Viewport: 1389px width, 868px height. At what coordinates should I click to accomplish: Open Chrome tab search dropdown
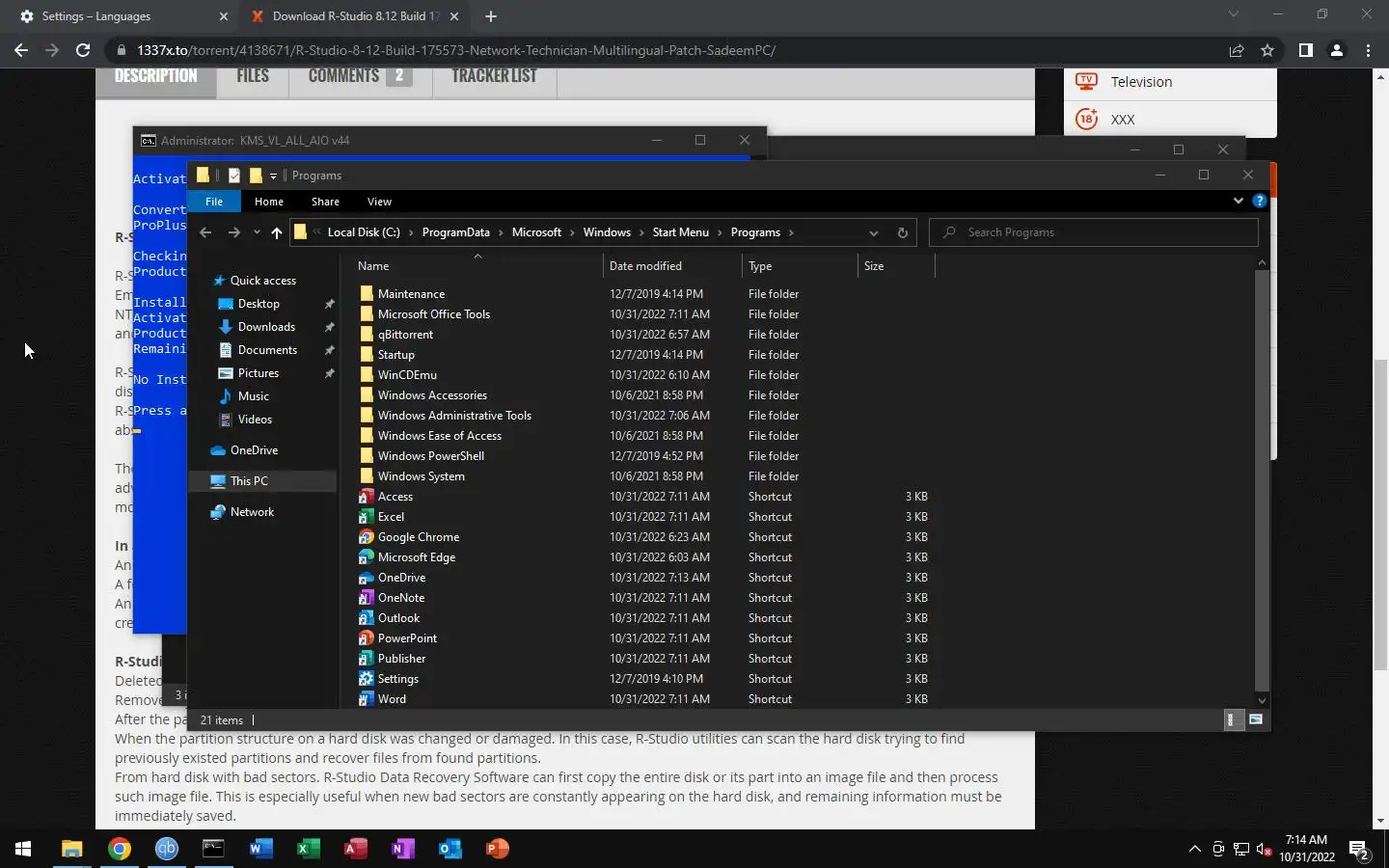pyautogui.click(x=1233, y=14)
